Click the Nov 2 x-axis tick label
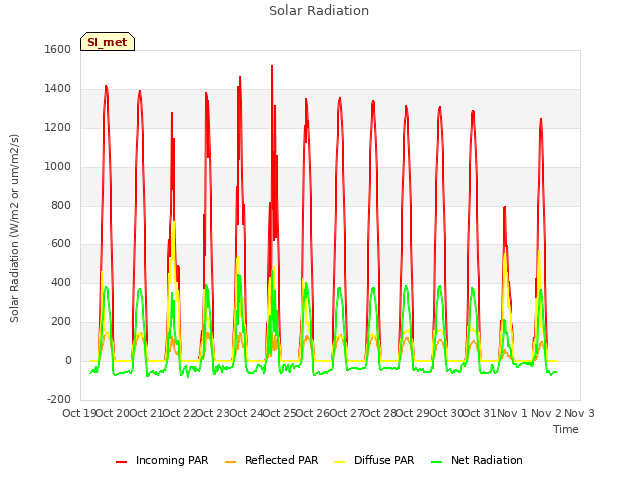640x480 pixels. (x=546, y=413)
